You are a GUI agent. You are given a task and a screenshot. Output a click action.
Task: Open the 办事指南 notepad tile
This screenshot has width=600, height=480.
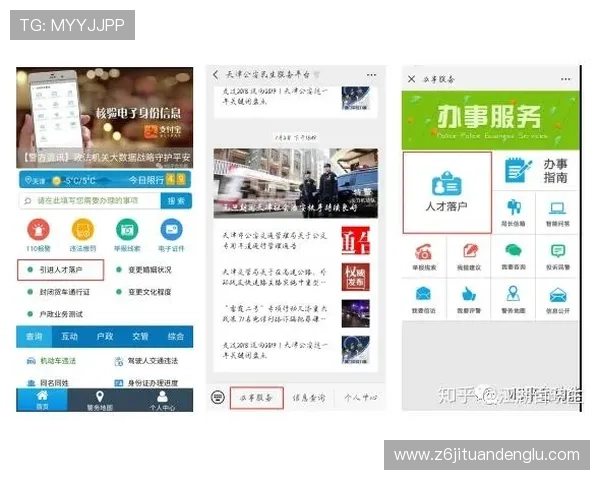536,170
